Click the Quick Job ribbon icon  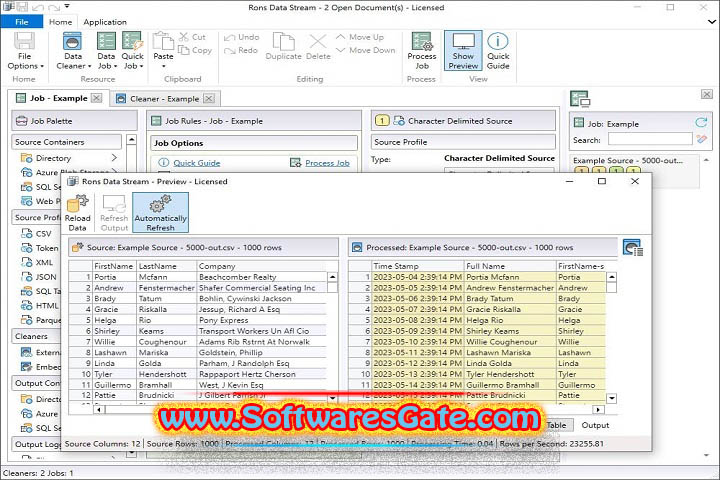coord(132,42)
